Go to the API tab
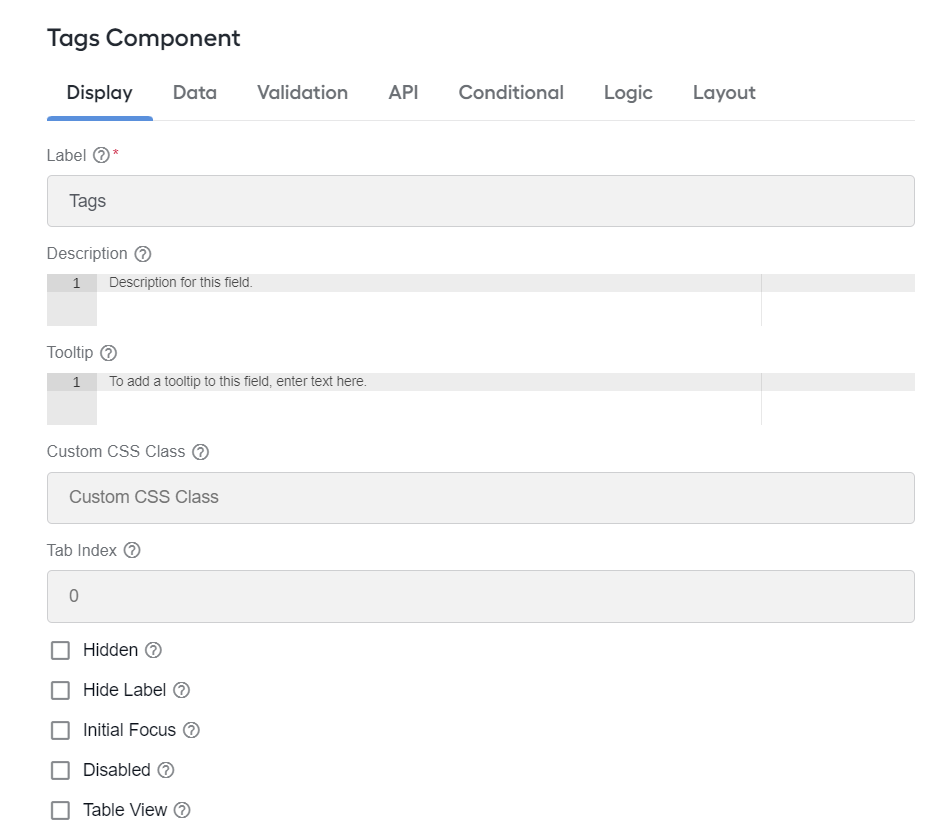 click(403, 93)
